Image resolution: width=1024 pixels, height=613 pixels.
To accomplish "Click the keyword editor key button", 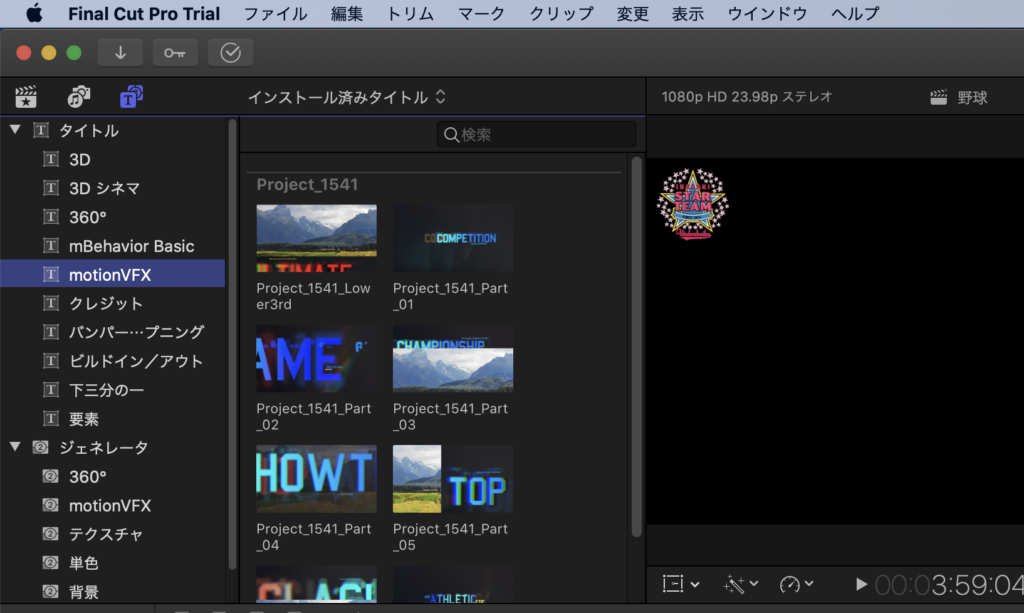I will click(175, 53).
